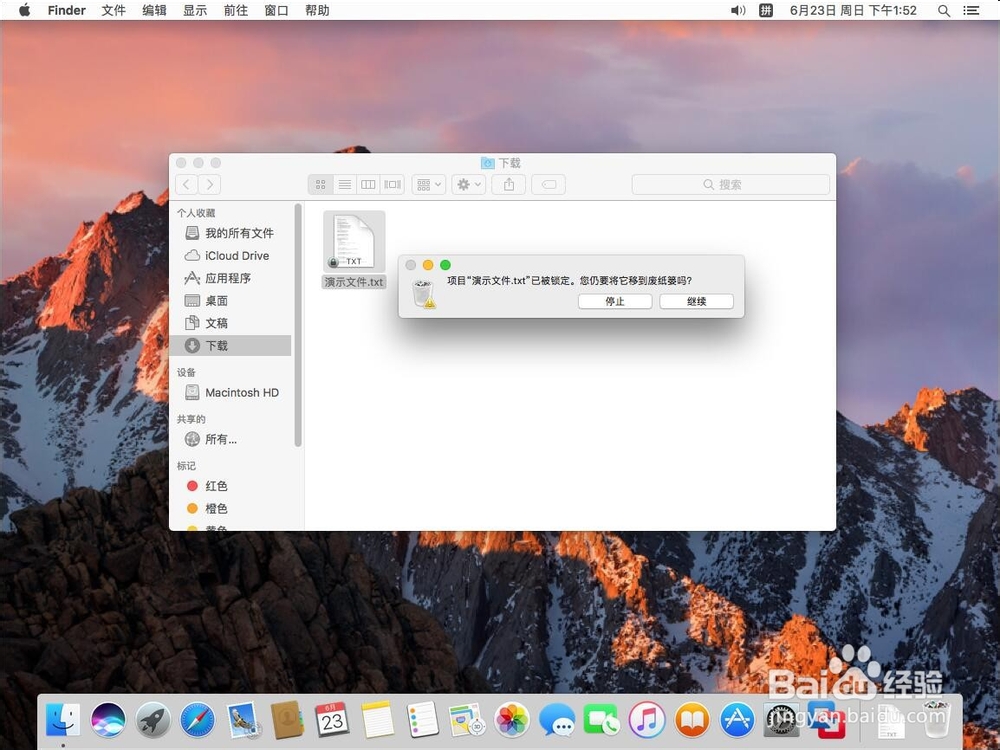Image resolution: width=1000 pixels, height=750 pixels.
Task: Open Spotlight search in menu bar
Action: [x=944, y=10]
